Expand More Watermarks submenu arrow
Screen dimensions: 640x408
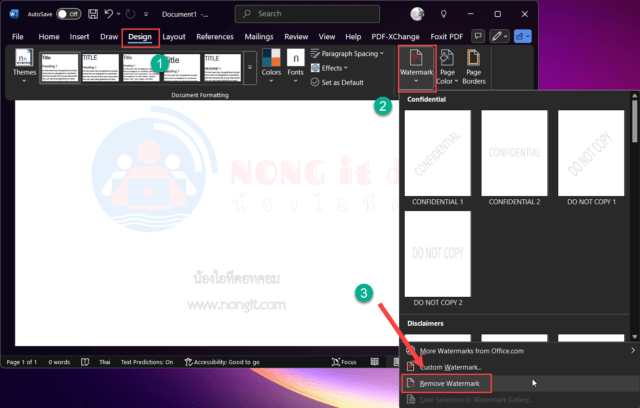(x=633, y=350)
